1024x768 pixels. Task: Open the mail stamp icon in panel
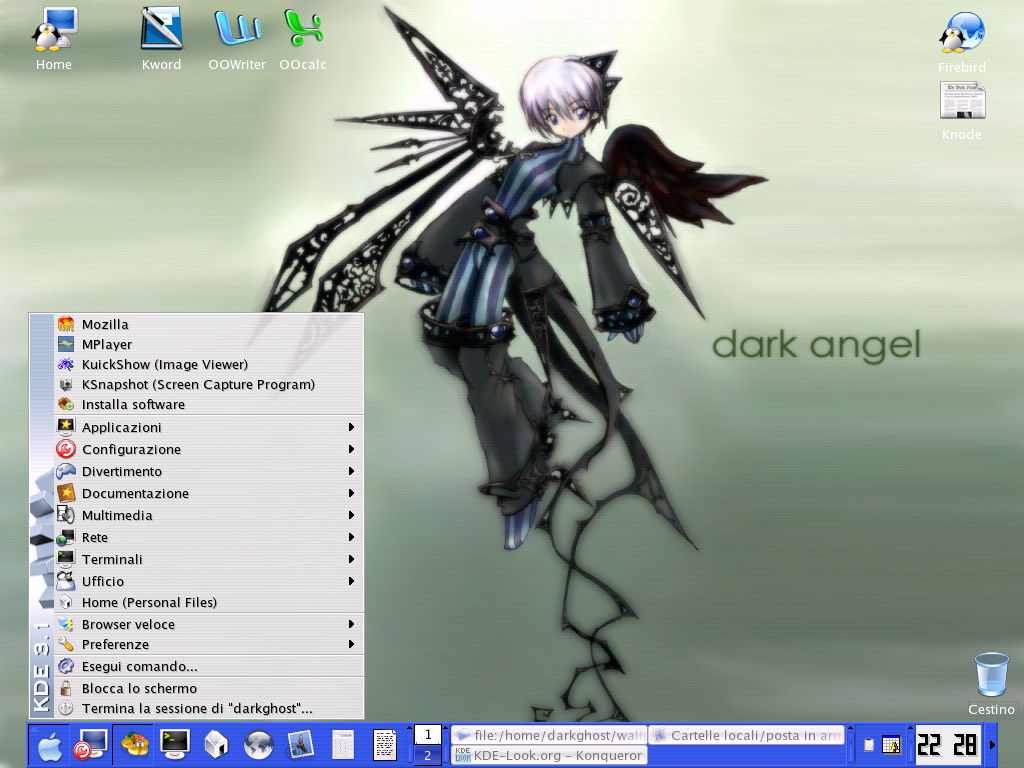tap(300, 745)
